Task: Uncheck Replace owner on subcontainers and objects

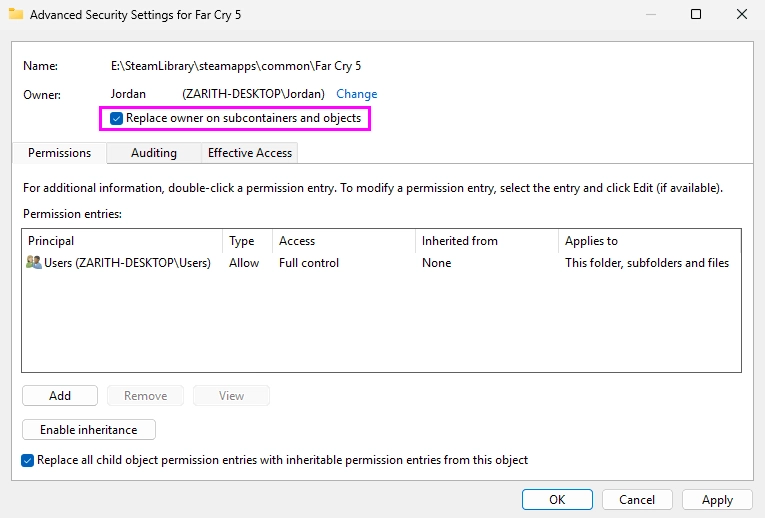Action: (x=116, y=118)
